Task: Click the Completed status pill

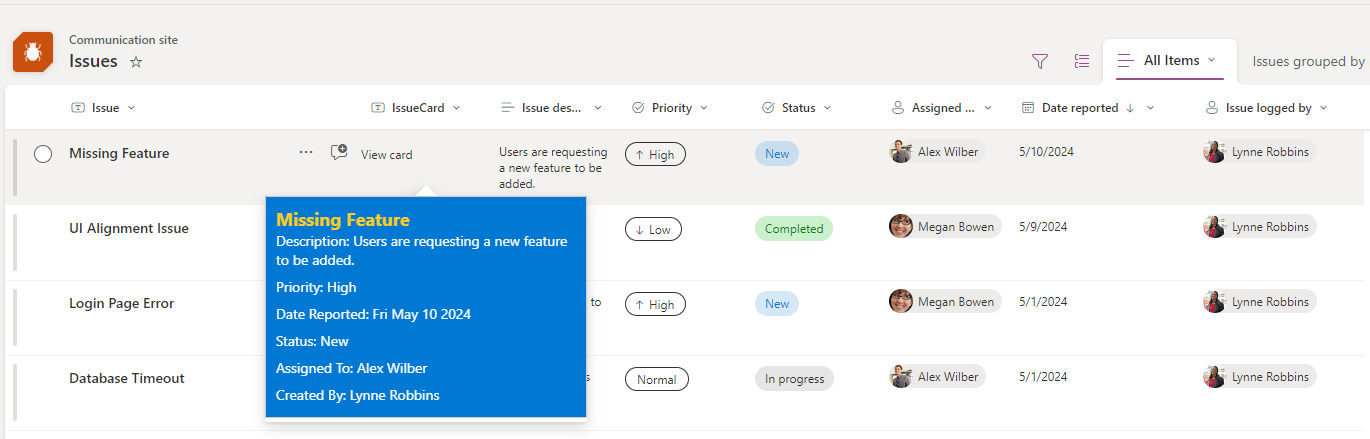Action: 794,229
